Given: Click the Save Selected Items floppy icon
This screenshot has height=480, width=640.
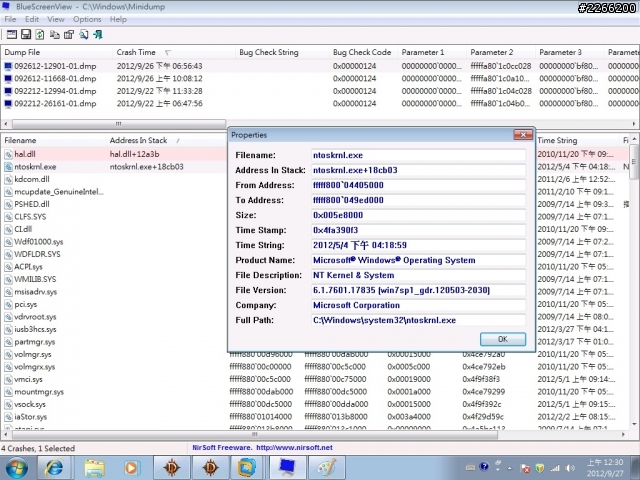Looking at the screenshot, I should (26, 35).
